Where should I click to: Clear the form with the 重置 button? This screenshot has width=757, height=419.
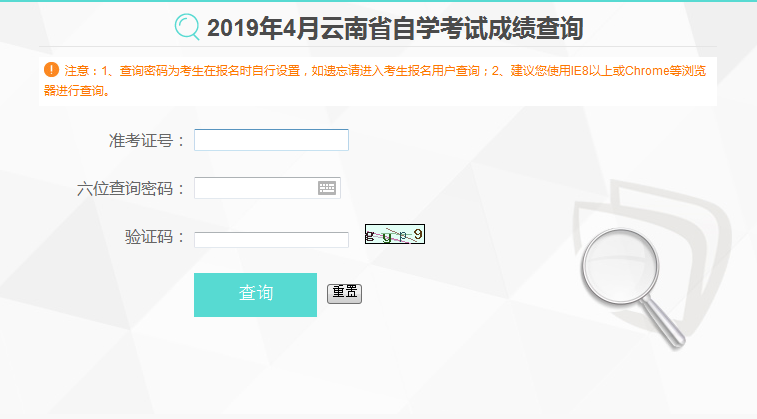tap(344, 293)
